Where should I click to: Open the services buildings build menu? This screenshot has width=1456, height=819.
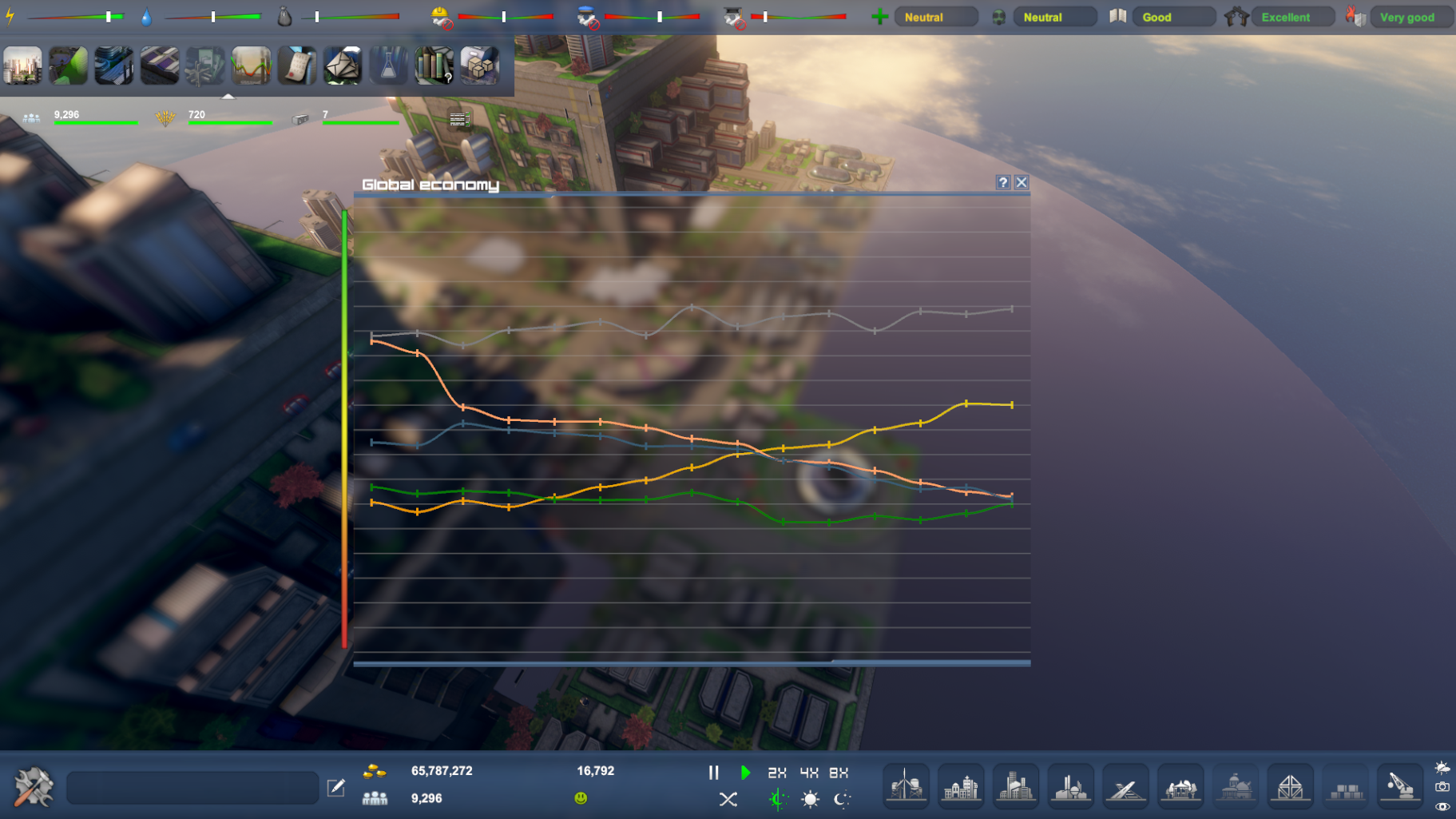pos(961,787)
